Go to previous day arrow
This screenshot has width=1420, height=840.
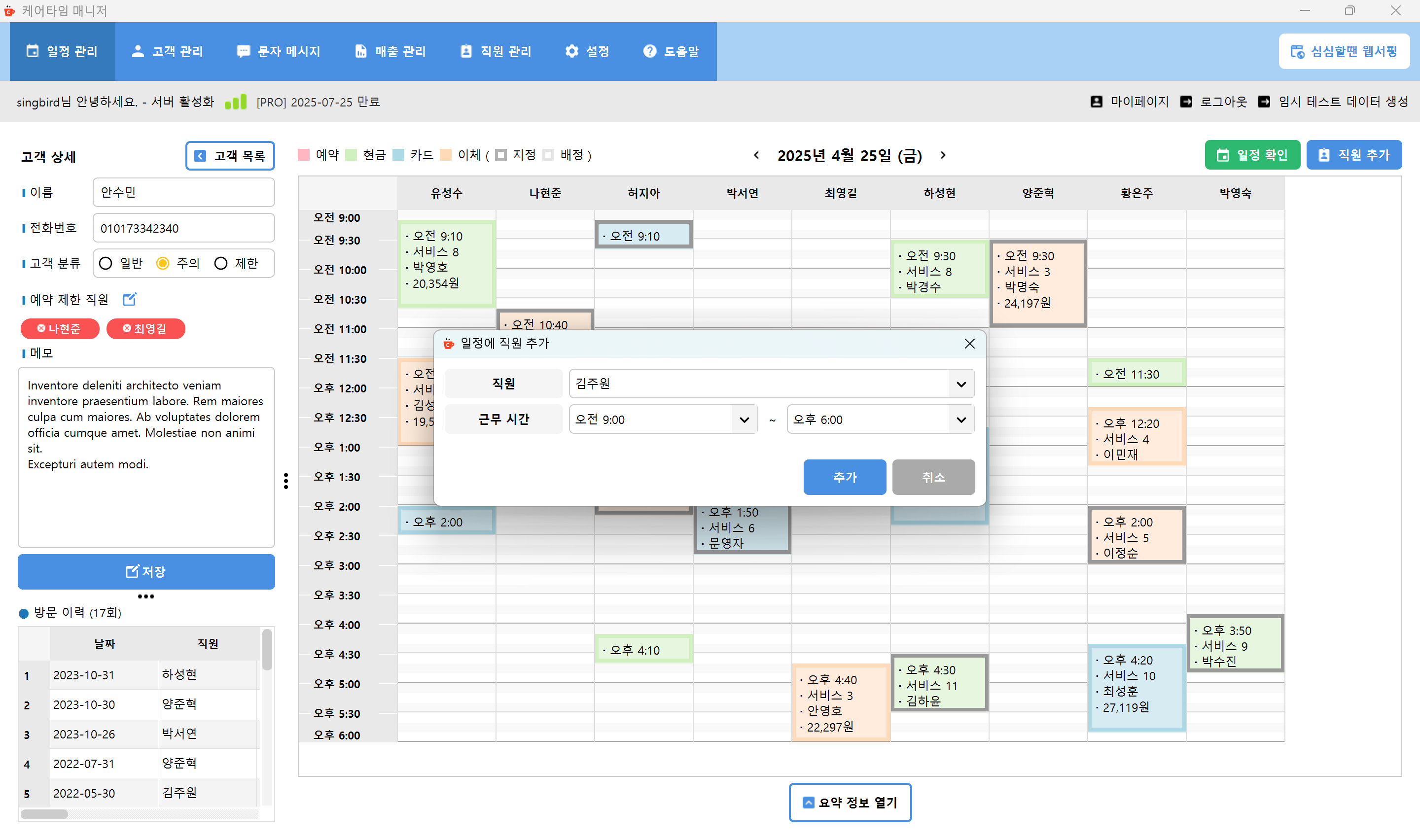click(x=757, y=155)
